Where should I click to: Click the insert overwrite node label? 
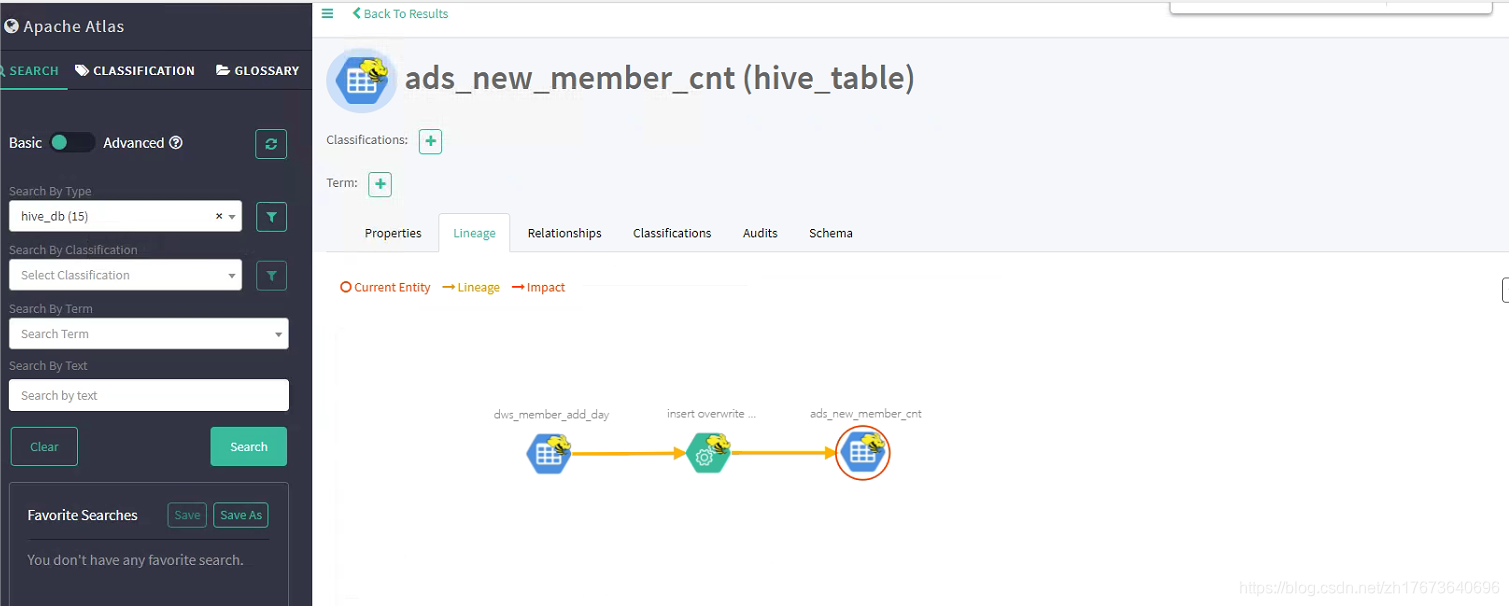tap(712, 414)
